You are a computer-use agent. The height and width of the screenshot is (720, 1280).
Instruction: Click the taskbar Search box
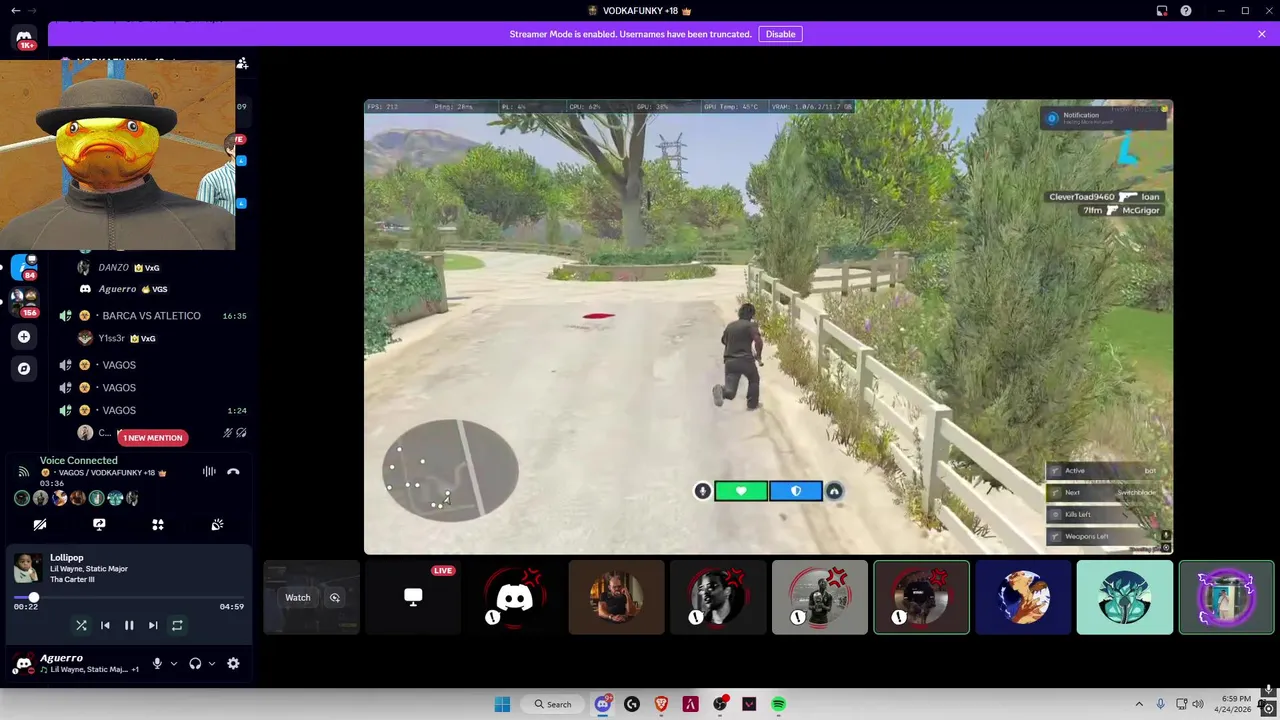coord(553,705)
